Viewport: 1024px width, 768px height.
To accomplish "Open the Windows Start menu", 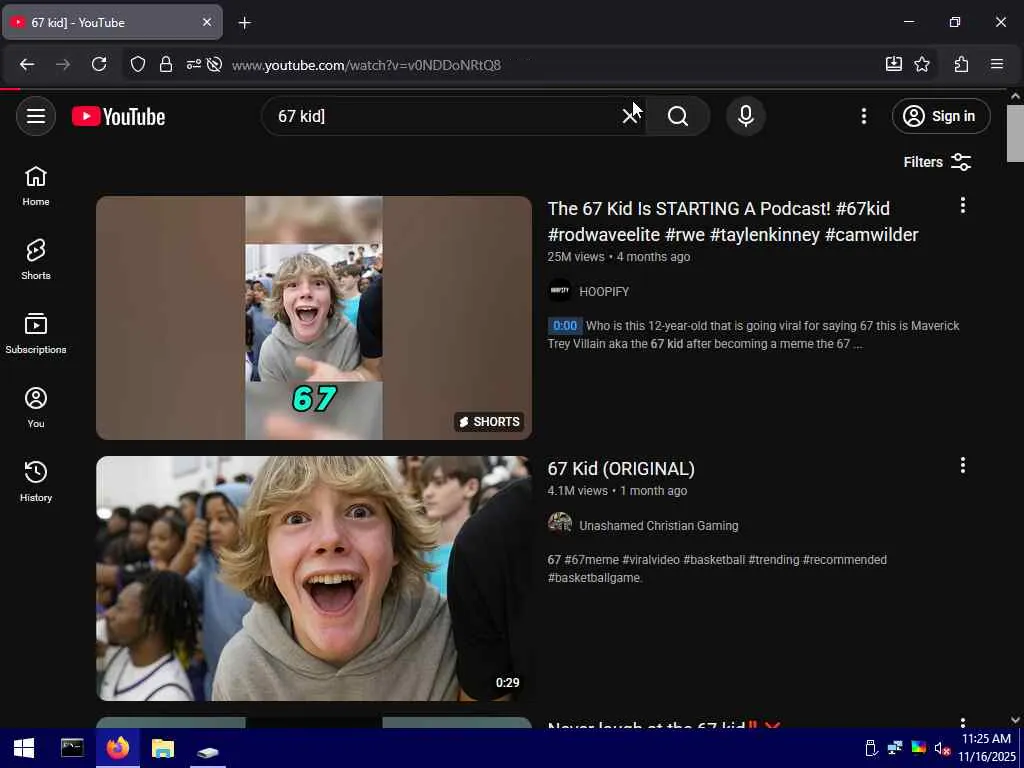I will [x=24, y=748].
